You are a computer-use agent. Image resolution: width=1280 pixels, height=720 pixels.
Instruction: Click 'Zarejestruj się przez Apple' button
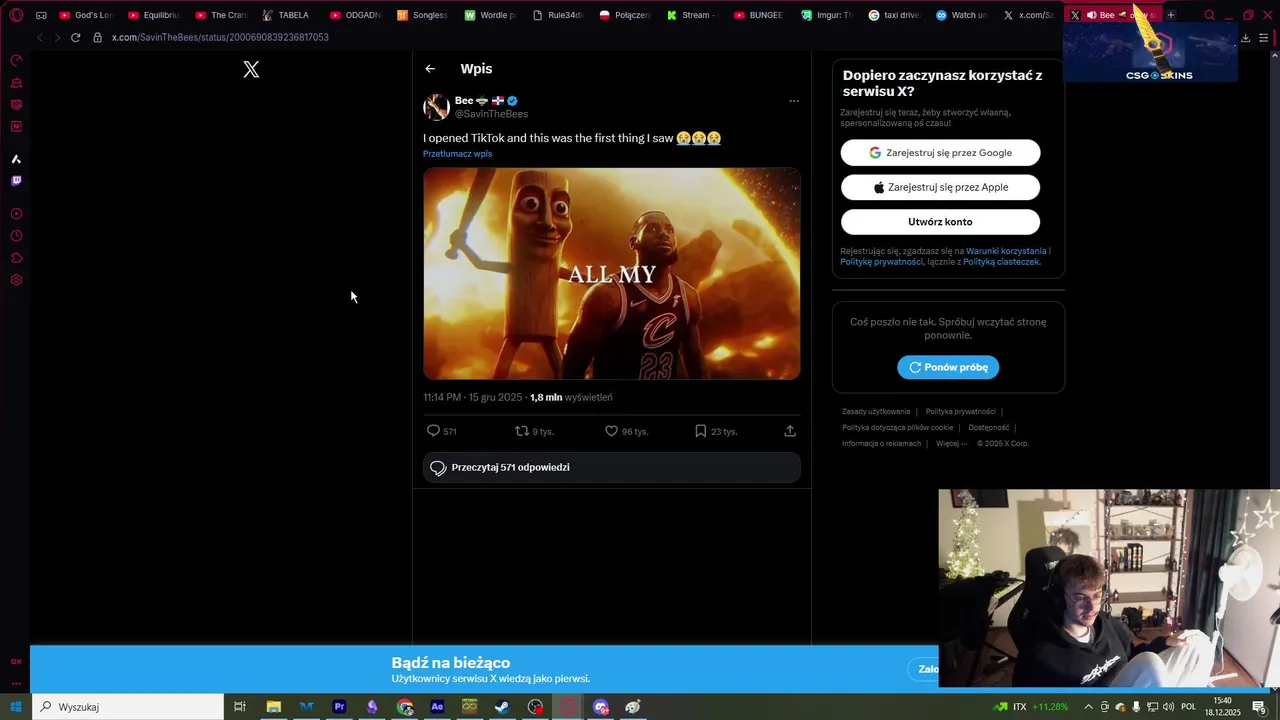point(940,187)
